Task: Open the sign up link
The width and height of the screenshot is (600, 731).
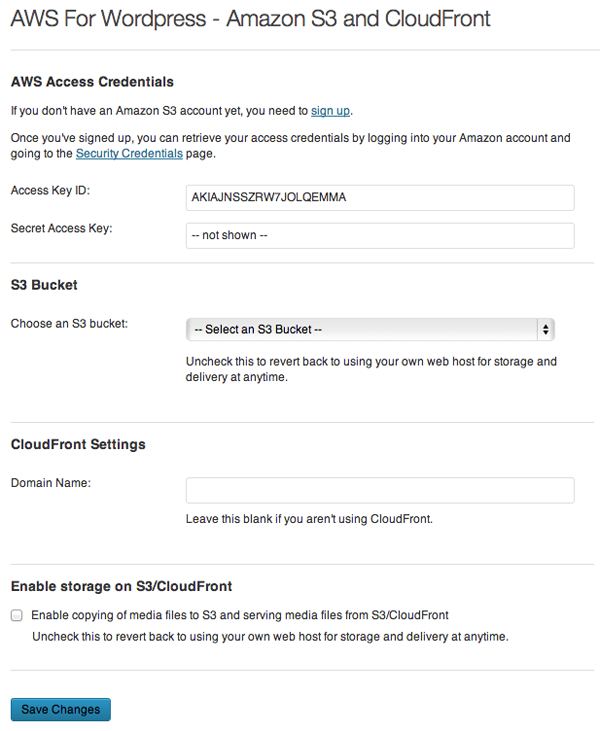Action: click(330, 111)
